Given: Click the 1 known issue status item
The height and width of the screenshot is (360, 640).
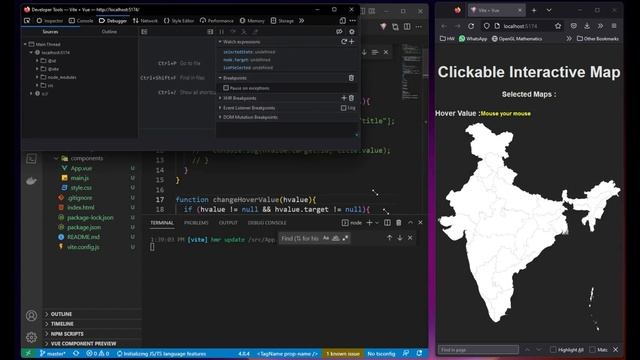Looking at the screenshot, I should [343, 353].
